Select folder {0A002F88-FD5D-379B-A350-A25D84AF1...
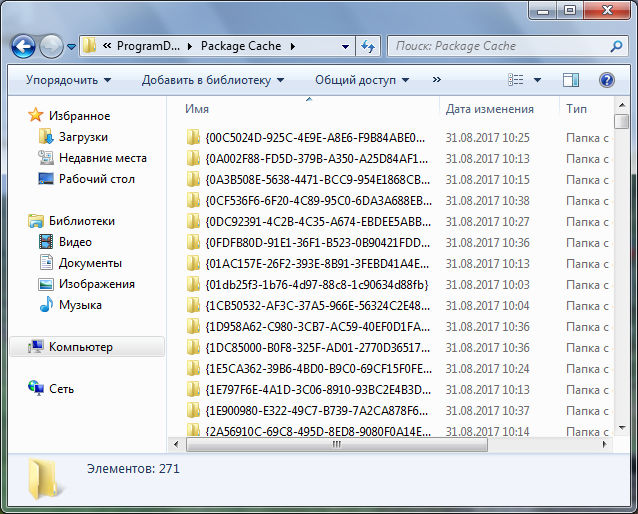638x514 pixels. (317, 159)
